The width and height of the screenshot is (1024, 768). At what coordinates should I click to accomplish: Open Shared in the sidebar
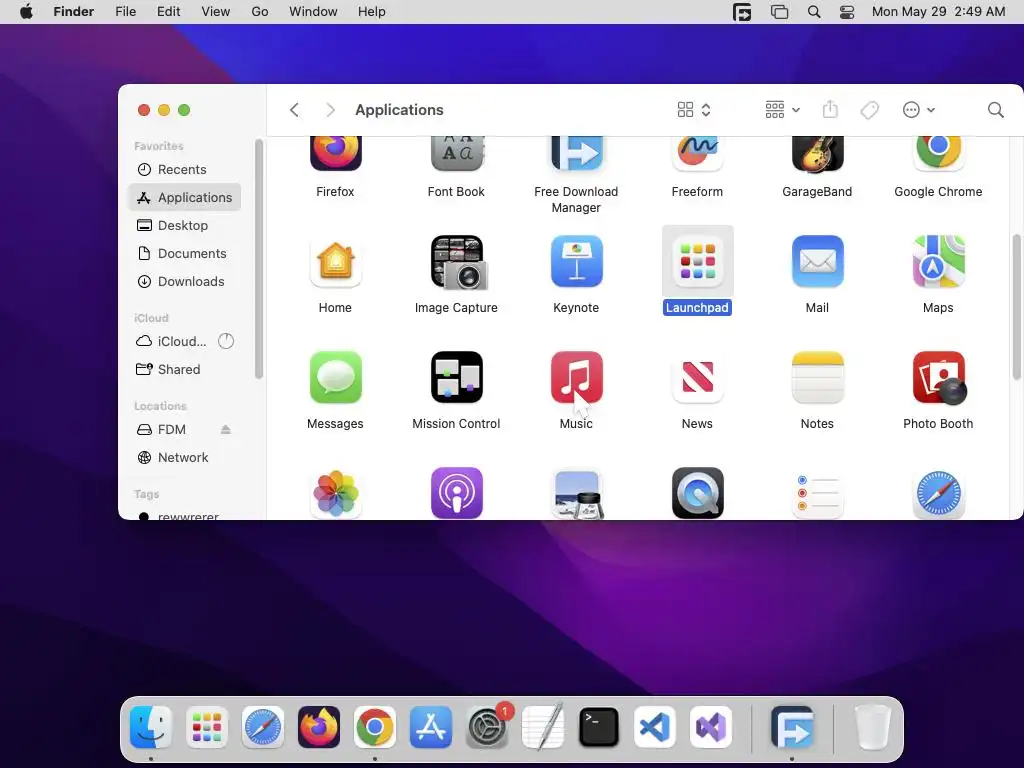[x=185, y=369]
